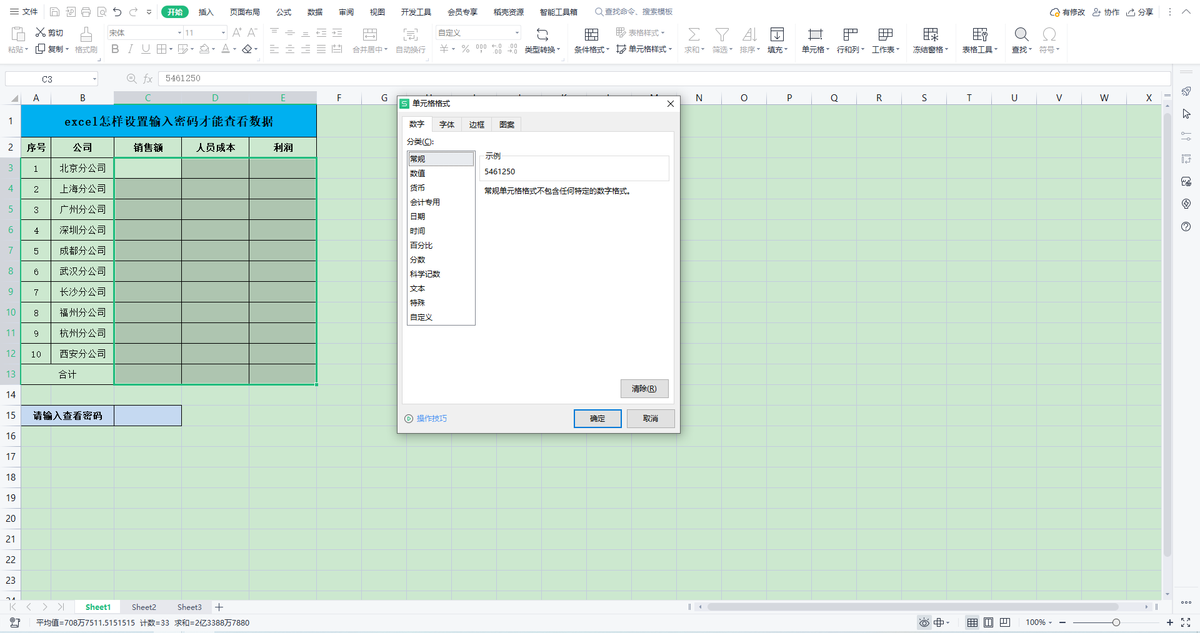Click the password input cell beside 请输入查看密码
1200x633 pixels.
(148, 415)
